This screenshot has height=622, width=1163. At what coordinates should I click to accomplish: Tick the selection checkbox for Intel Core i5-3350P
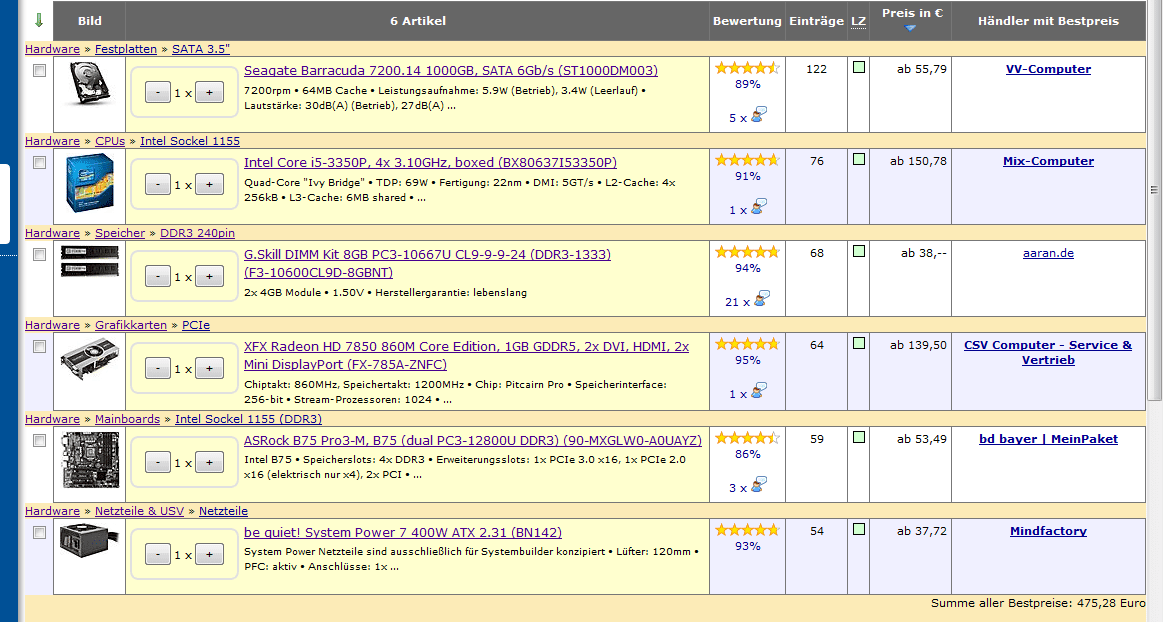click(x=39, y=162)
